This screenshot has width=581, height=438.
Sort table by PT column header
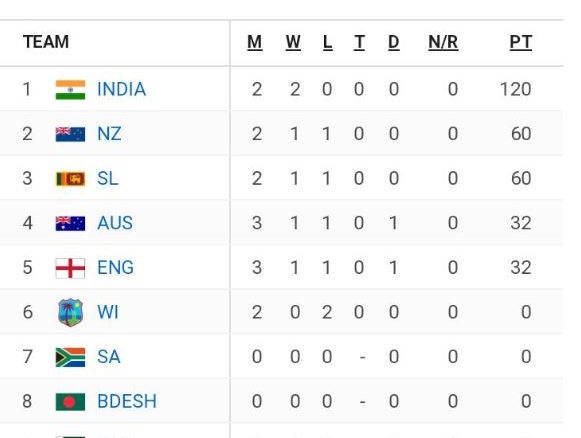(521, 42)
